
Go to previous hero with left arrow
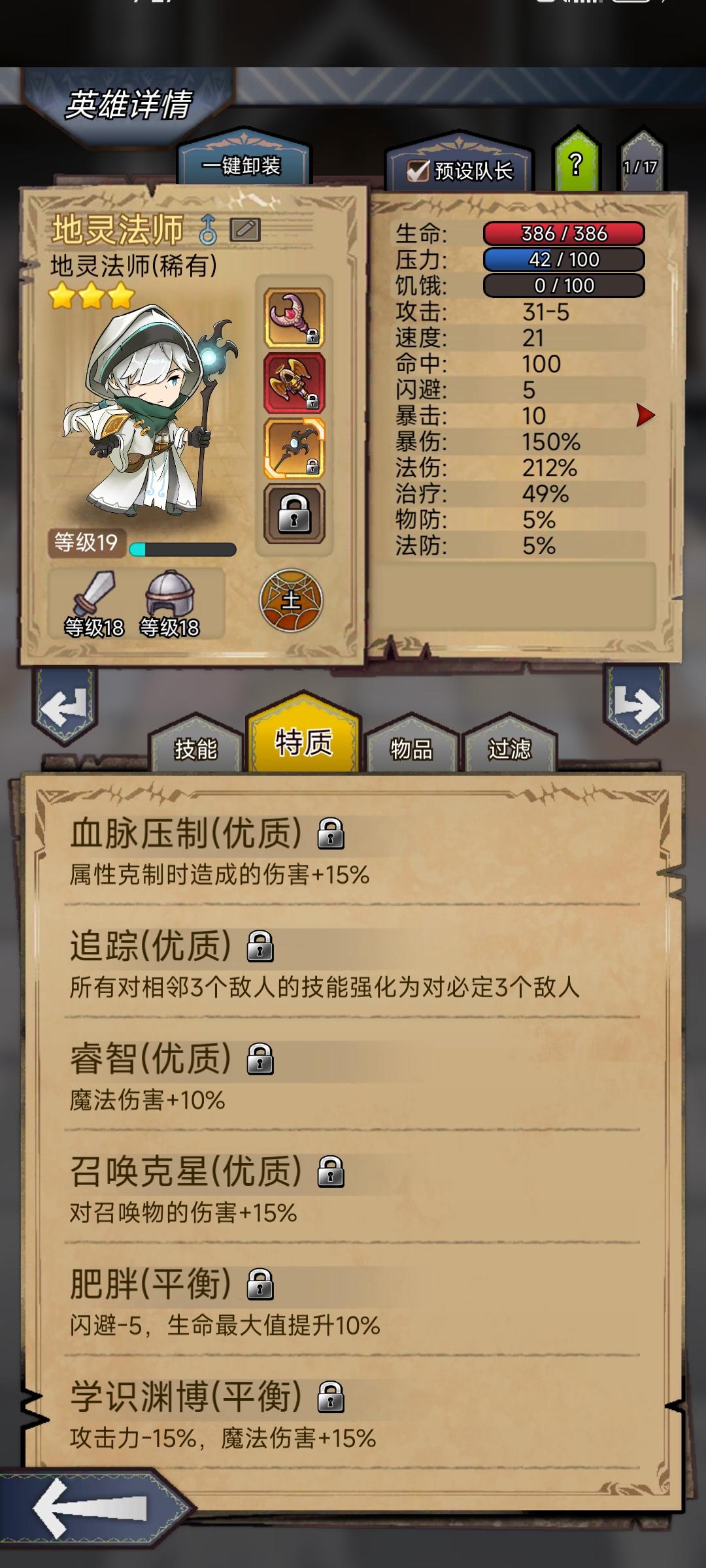coord(64,707)
